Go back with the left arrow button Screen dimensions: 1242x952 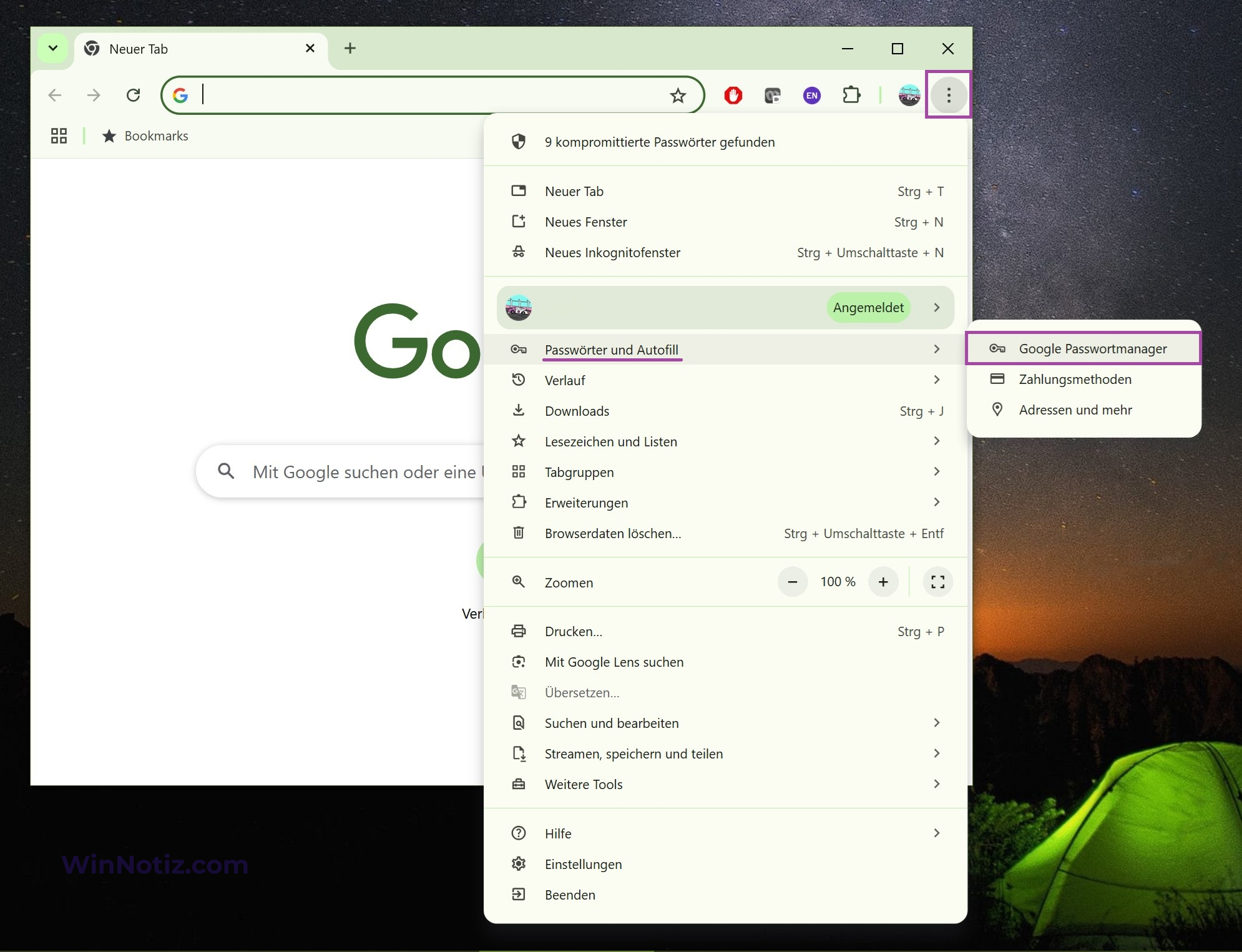pos(55,95)
